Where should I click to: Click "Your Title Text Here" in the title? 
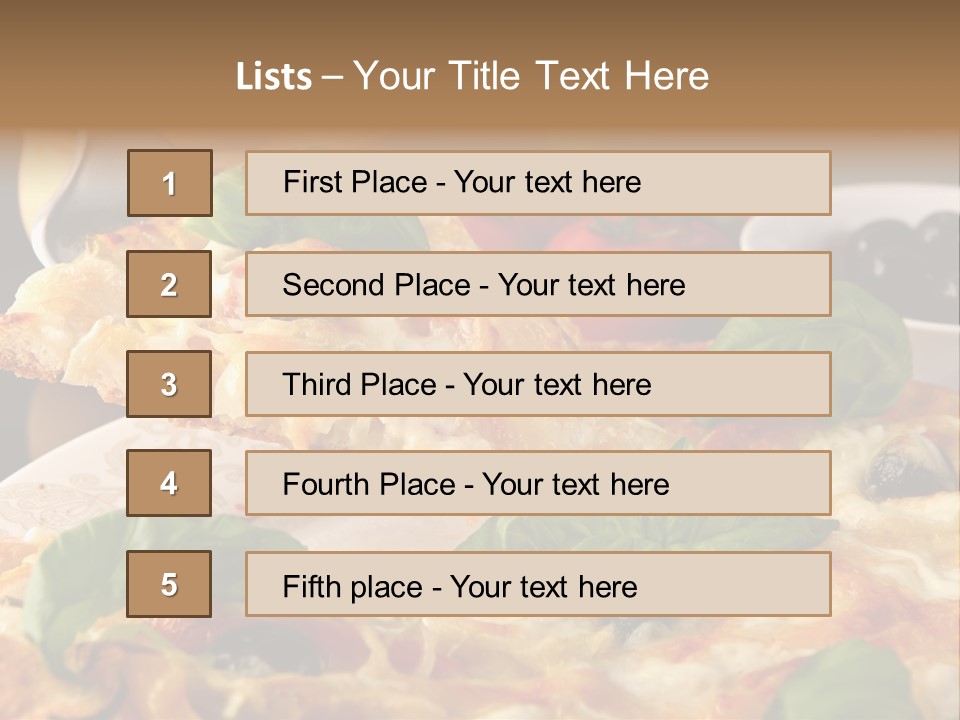click(x=531, y=76)
